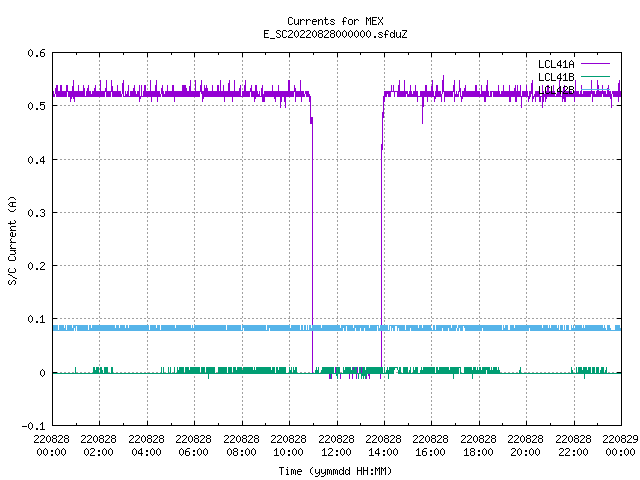The width and height of the screenshot is (640, 480).
Task: Click the 220828 08:00 x-axis tick label
Action: point(241,446)
